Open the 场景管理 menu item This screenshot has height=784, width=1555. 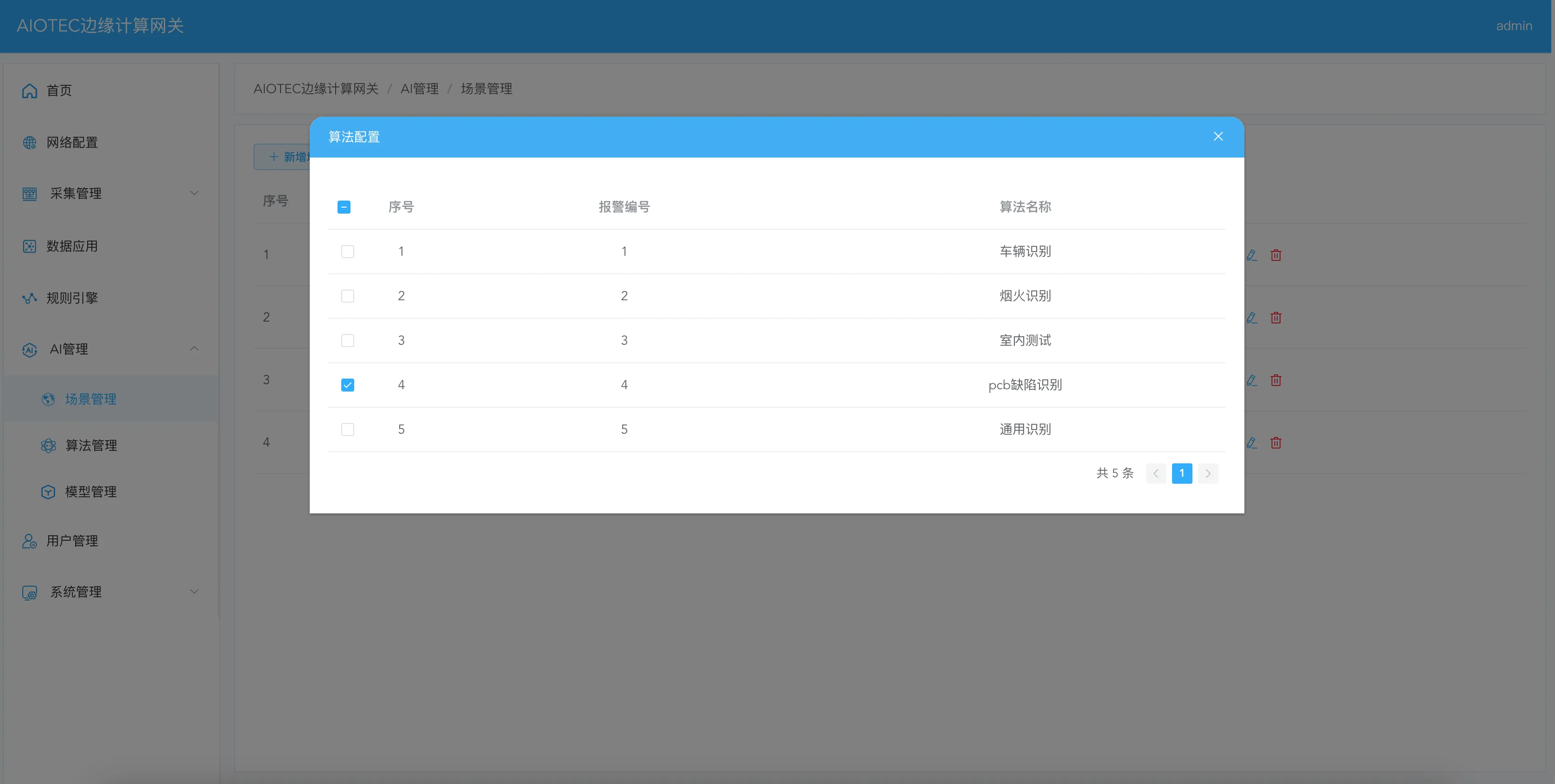pos(90,398)
